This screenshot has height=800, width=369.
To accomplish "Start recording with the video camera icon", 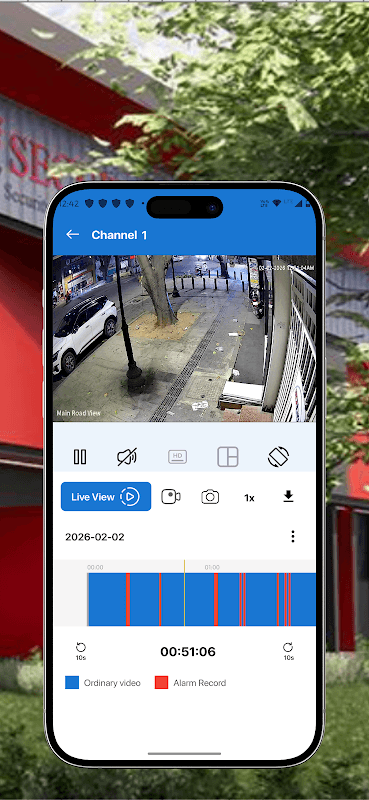I will click(171, 496).
